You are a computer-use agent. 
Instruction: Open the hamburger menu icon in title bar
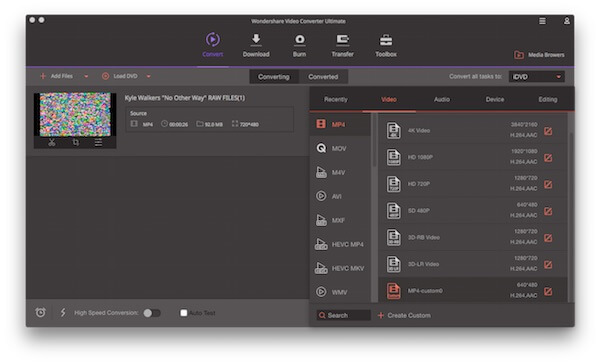pyautogui.click(x=542, y=21)
